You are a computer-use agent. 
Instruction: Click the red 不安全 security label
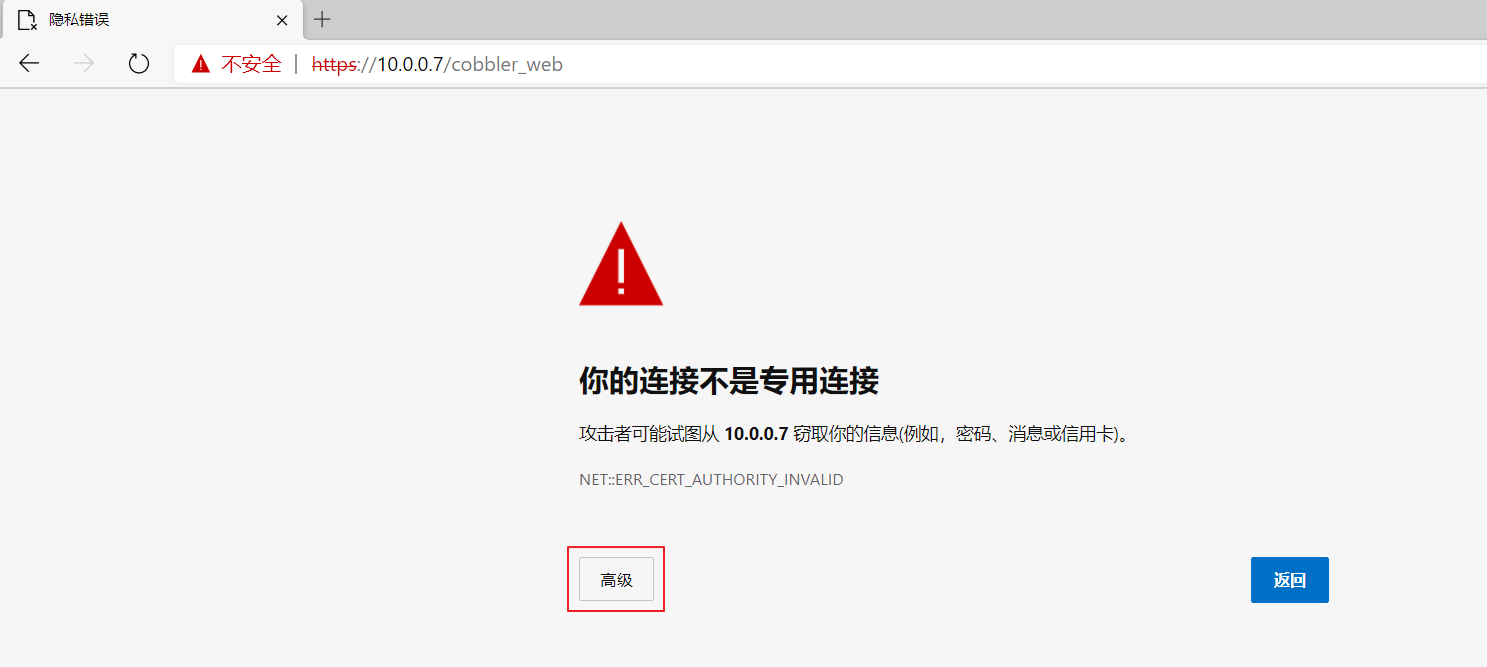(x=251, y=65)
